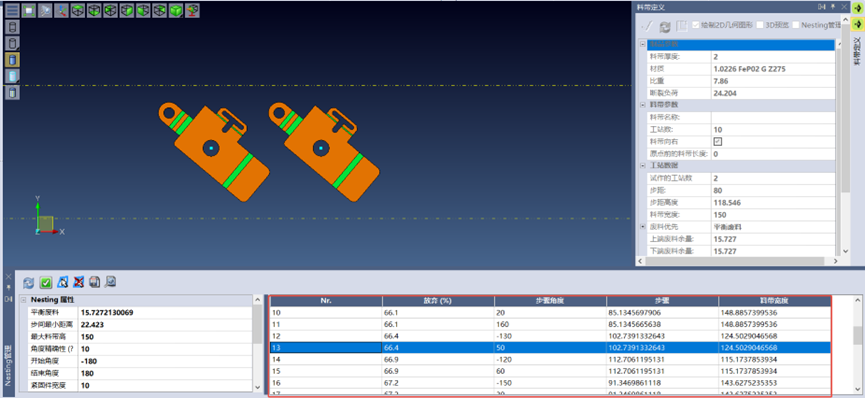Click the 比重 value 7.86
Screen dimensions: 865x398
(772, 81)
